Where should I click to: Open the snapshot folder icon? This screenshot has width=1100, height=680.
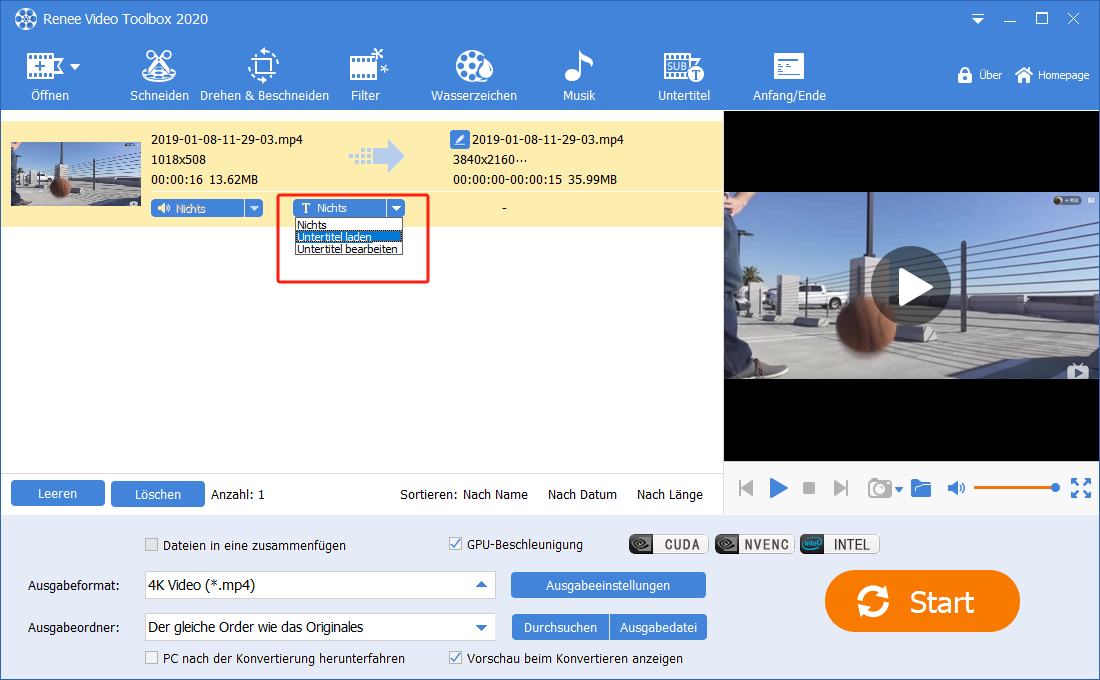pyautogui.click(x=920, y=488)
